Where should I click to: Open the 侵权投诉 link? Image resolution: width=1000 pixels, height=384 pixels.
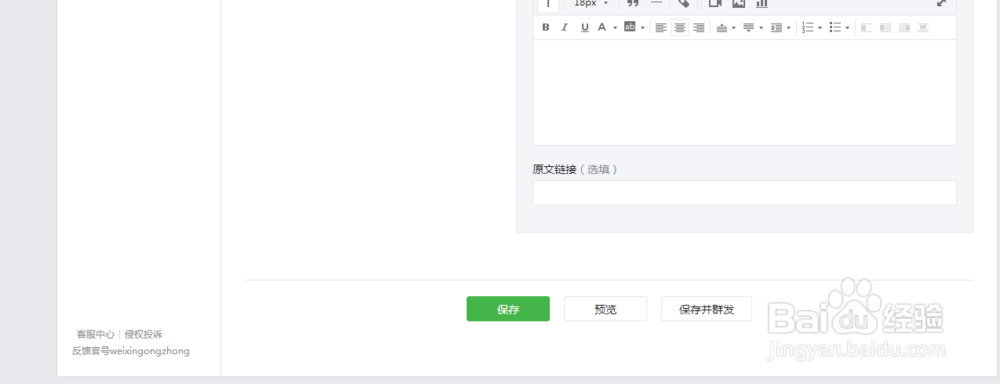[x=143, y=334]
